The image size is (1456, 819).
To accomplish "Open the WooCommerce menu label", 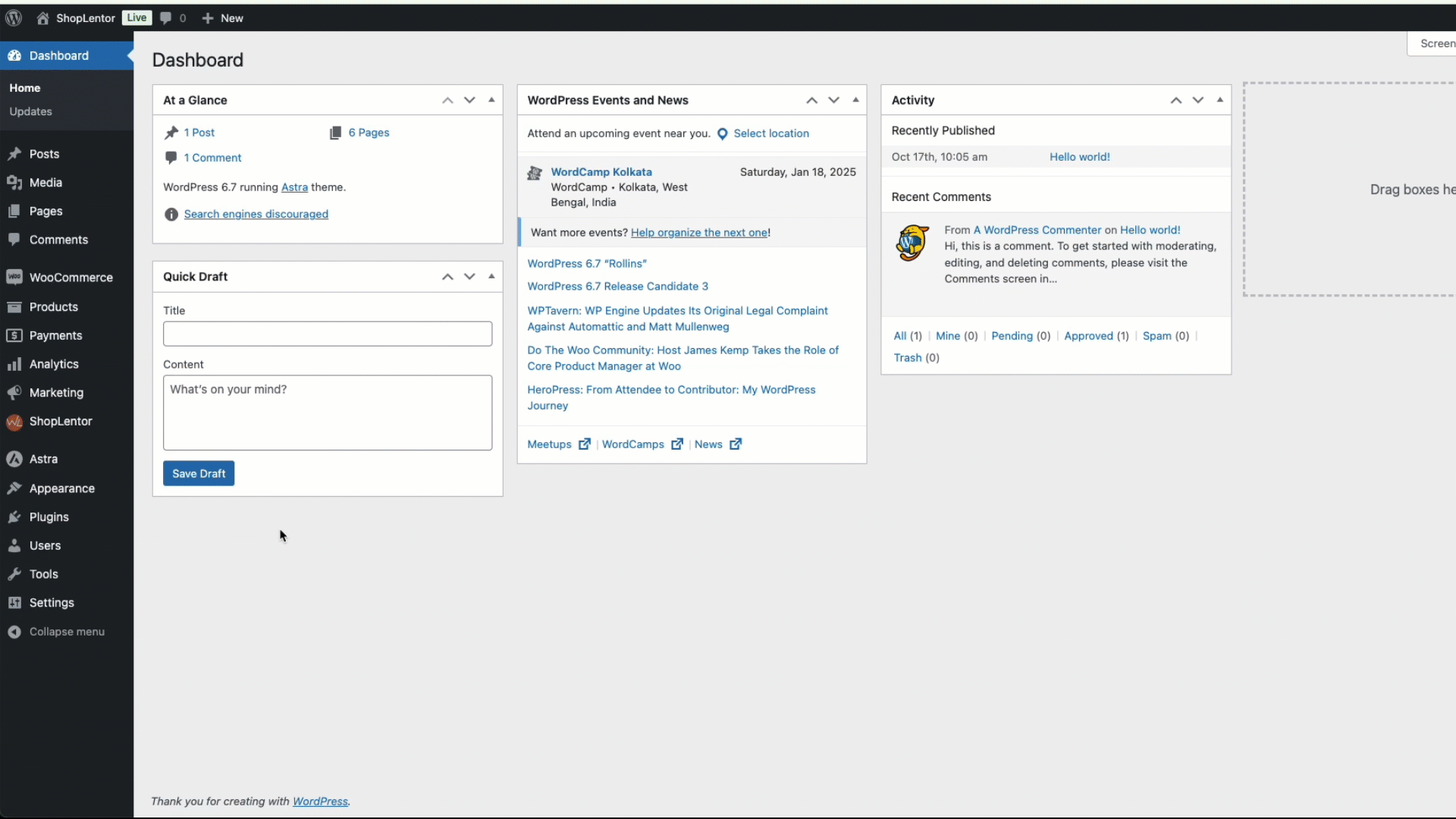I will [x=71, y=278].
